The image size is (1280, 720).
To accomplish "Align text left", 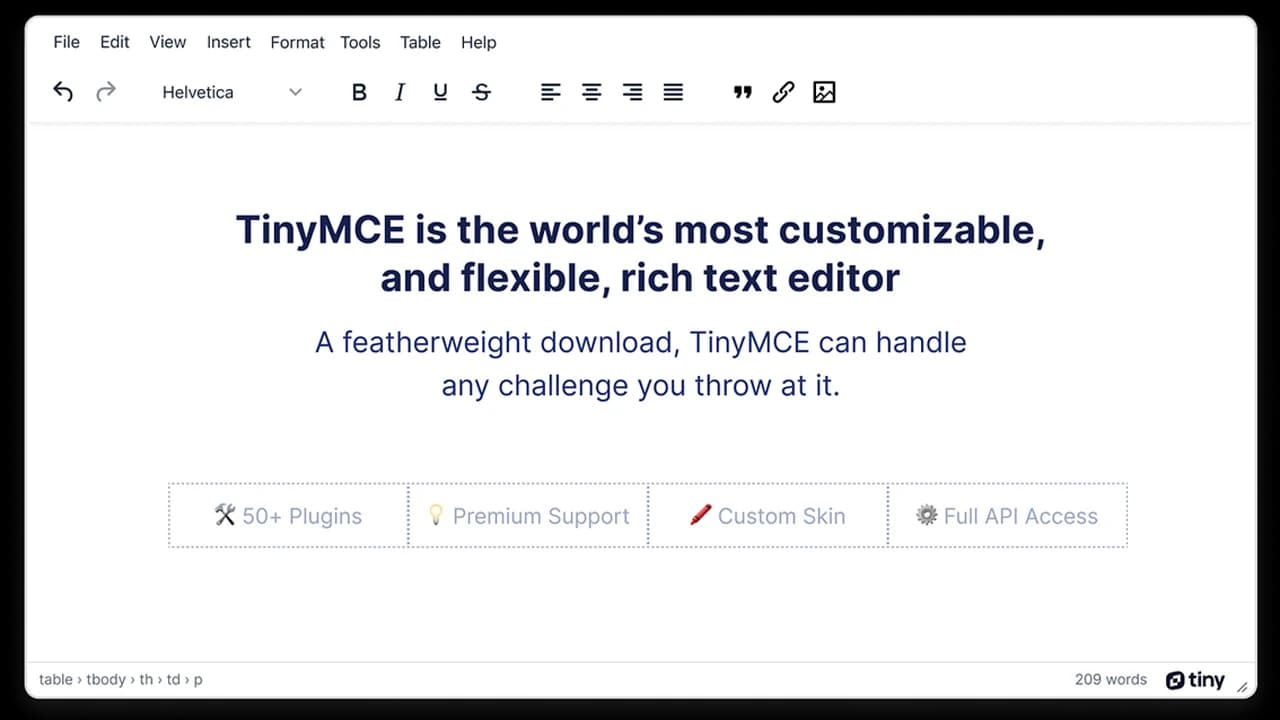I will click(x=551, y=92).
